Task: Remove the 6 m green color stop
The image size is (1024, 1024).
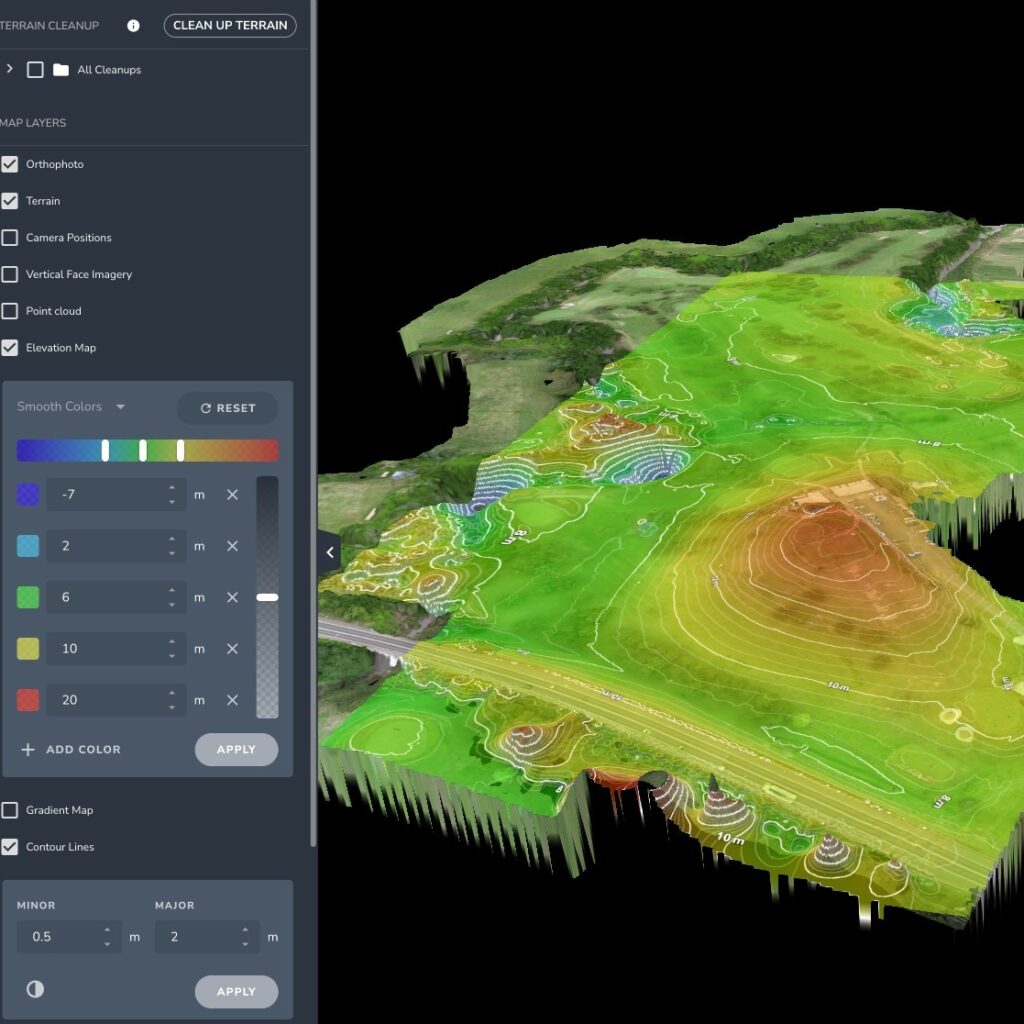Action: [232, 597]
